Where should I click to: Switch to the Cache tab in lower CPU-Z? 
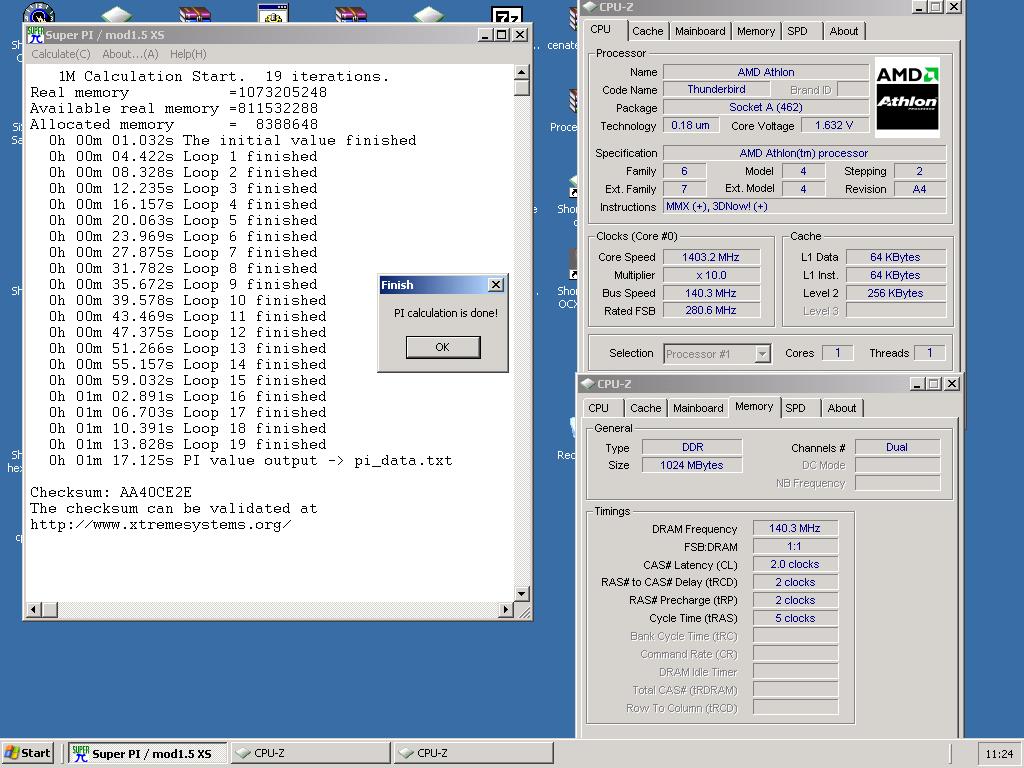coord(645,408)
